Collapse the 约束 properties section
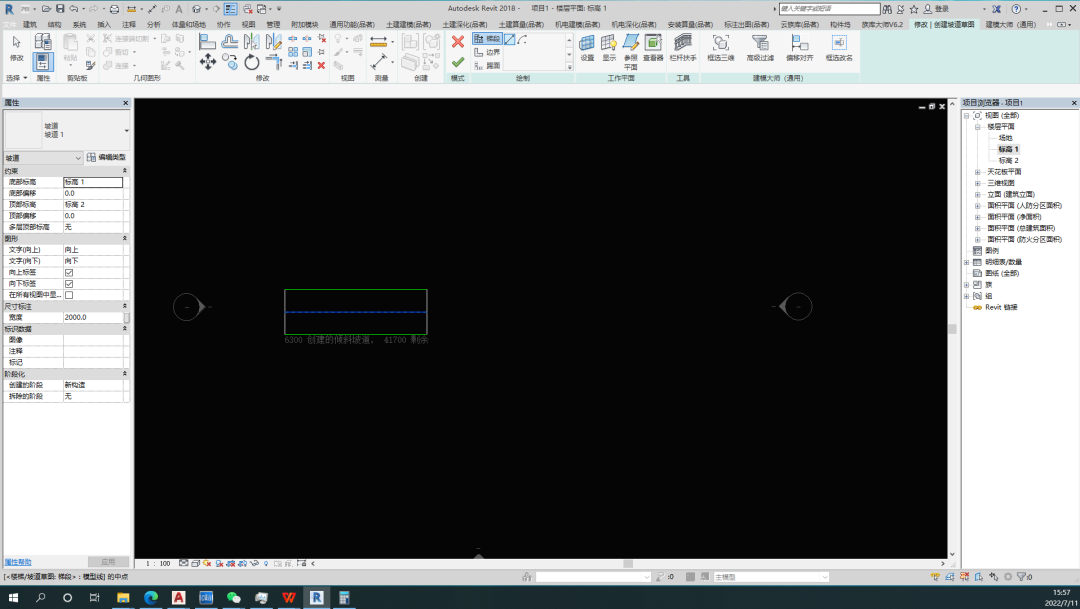This screenshot has width=1080, height=609. tap(125, 171)
